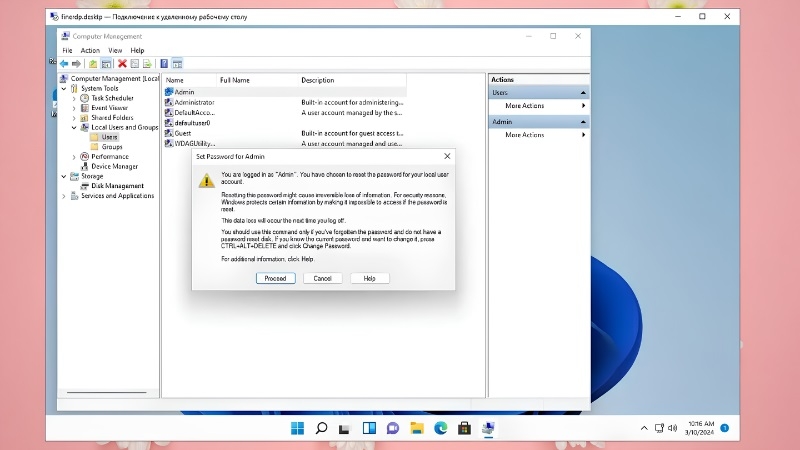
Task: Select the Admin user in list
Action: click(285, 92)
